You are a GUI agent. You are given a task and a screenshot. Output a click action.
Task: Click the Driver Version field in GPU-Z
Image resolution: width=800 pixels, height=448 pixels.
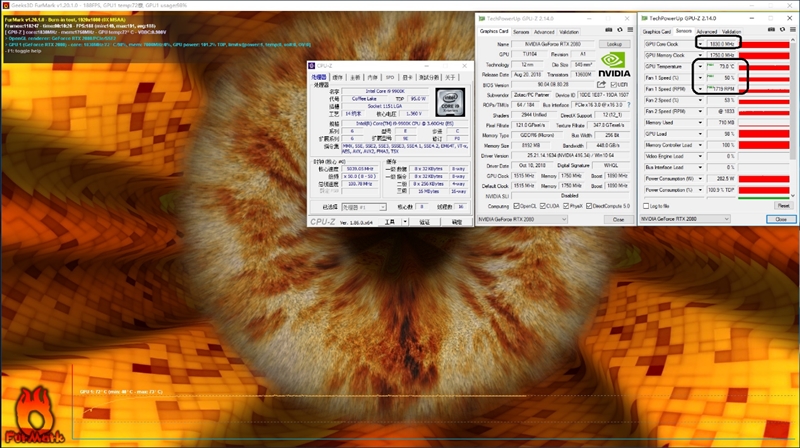[571, 156]
